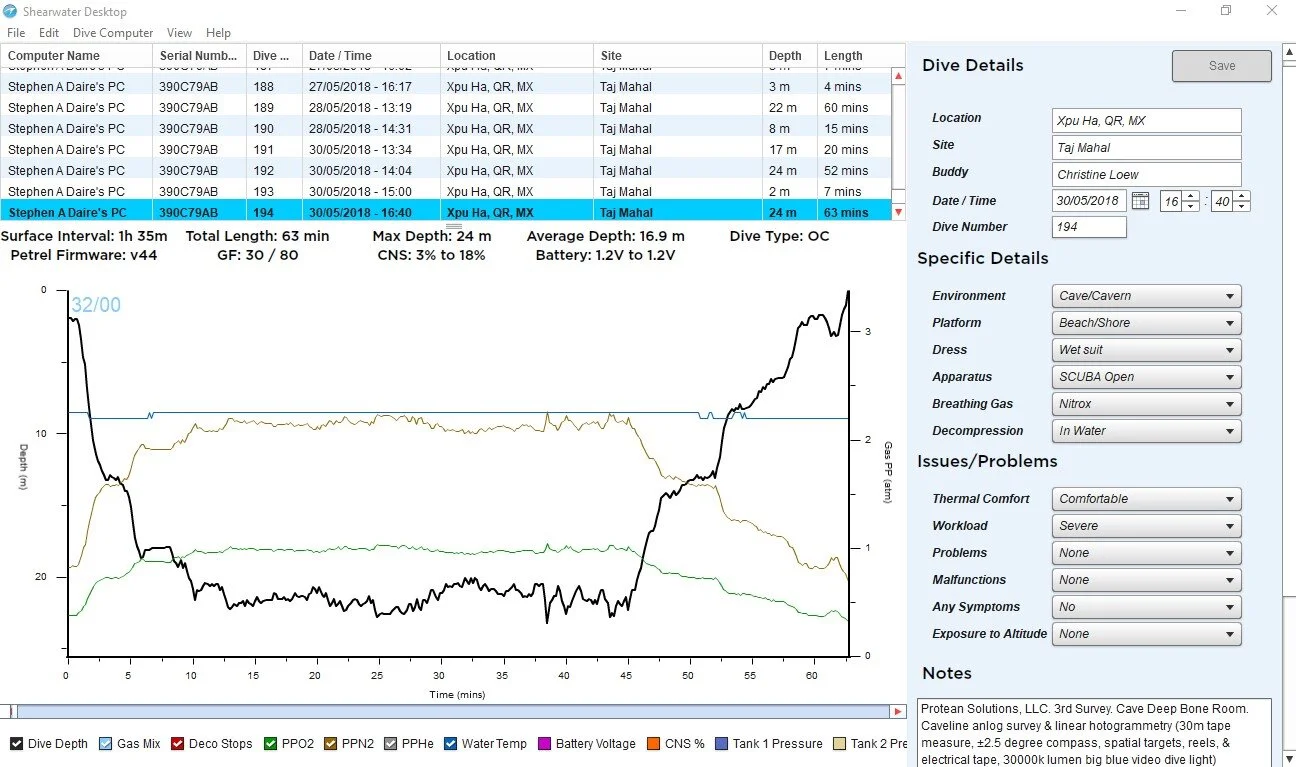Click the Dive Number field
1296x767 pixels.
click(x=1089, y=227)
